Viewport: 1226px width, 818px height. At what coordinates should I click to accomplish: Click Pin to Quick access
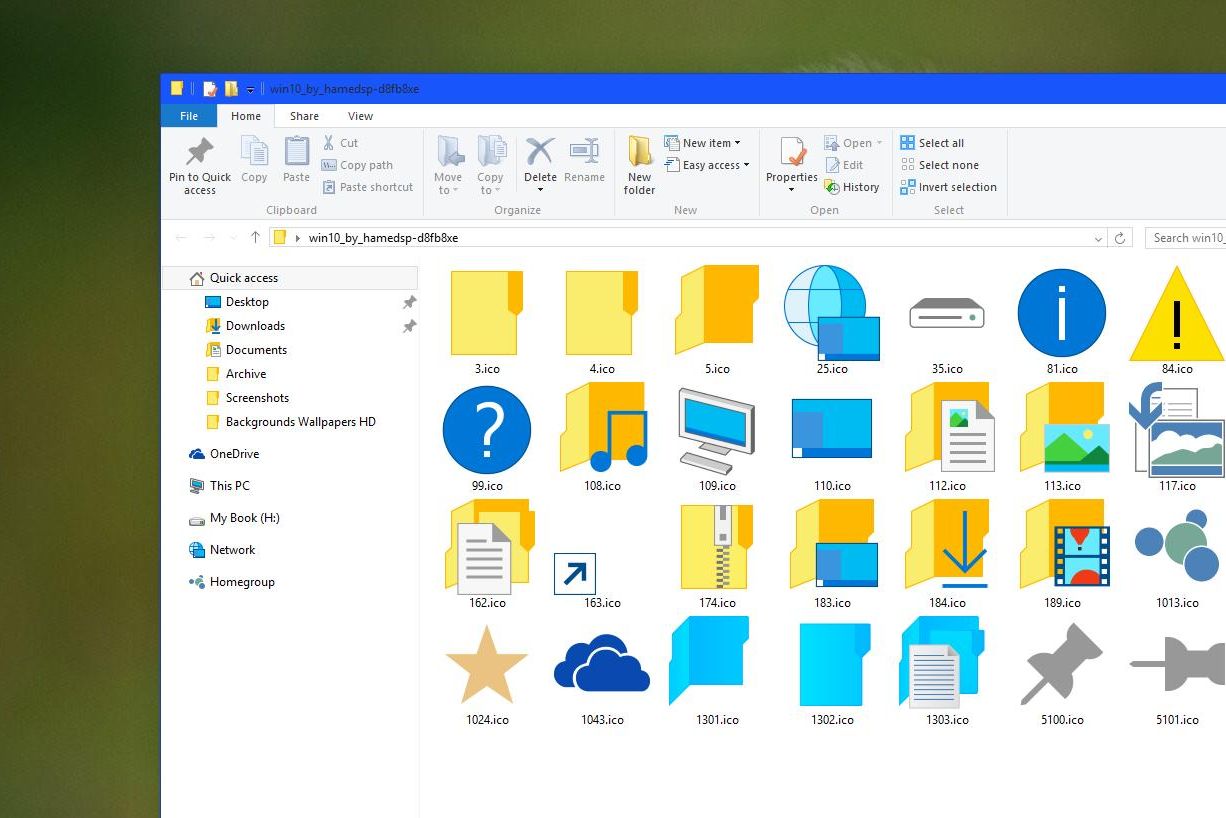coord(198,165)
